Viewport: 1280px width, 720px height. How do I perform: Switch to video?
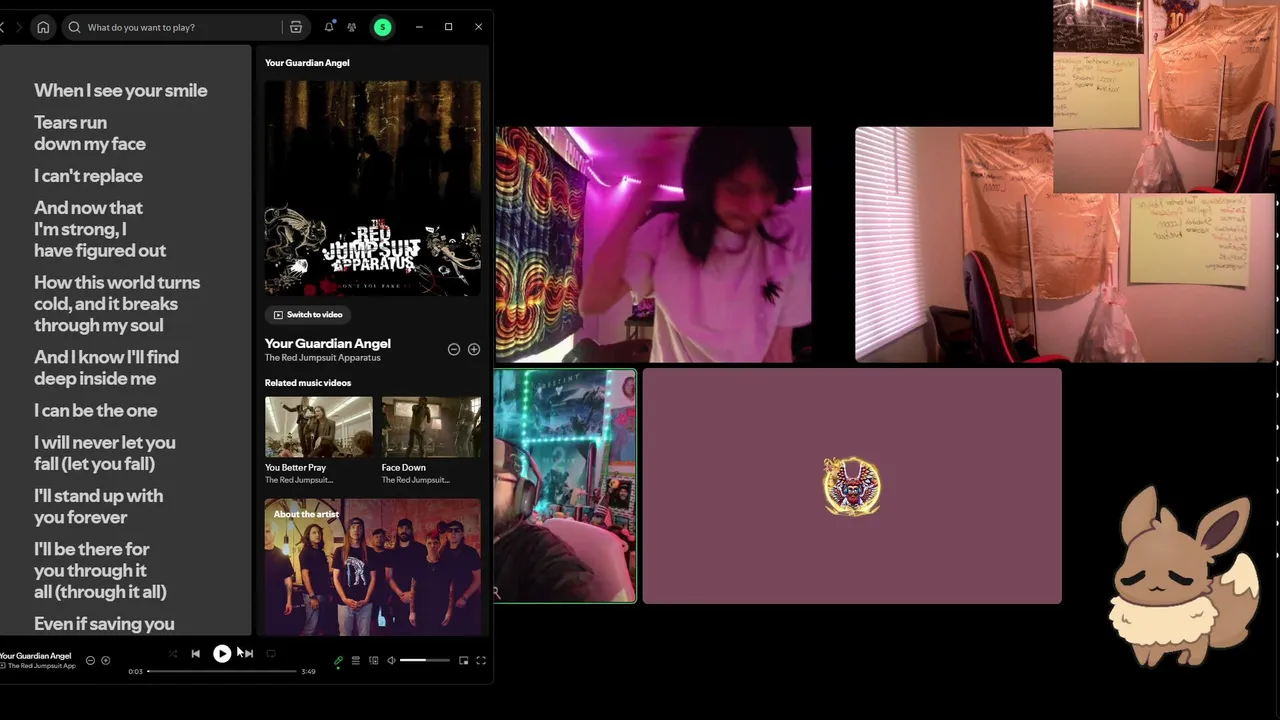coord(308,315)
